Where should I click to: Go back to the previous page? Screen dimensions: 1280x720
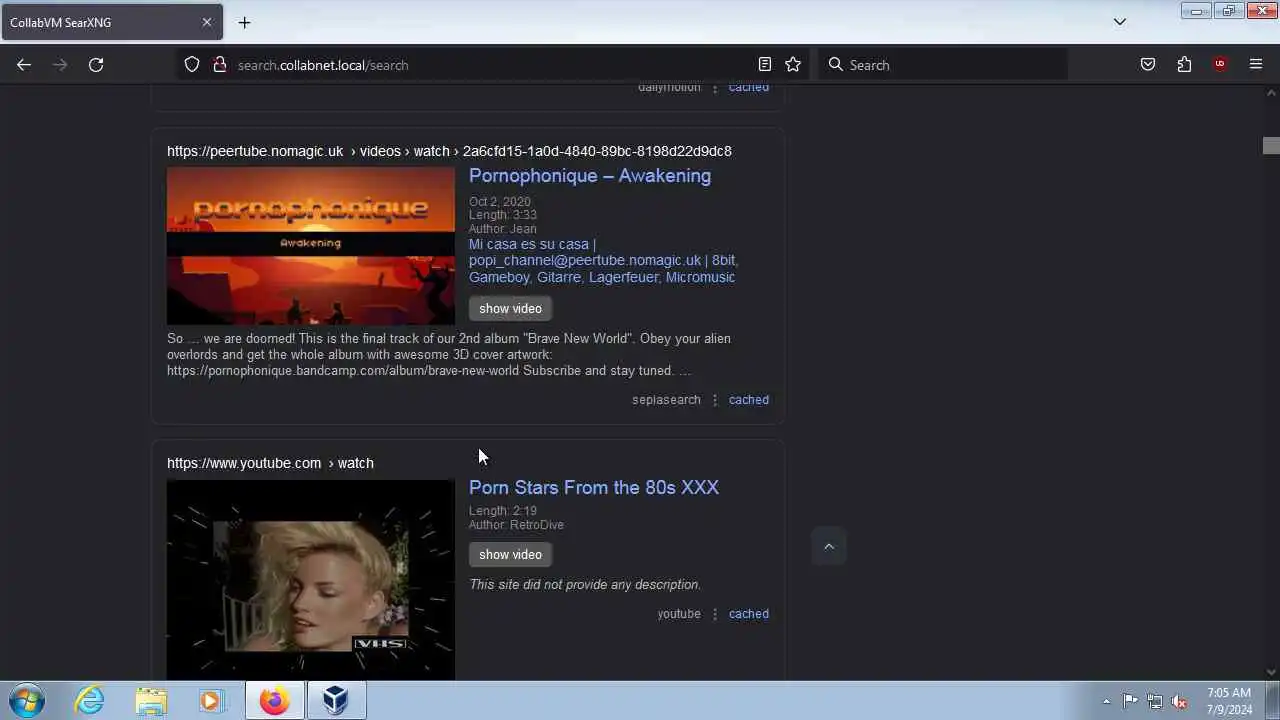(x=24, y=65)
